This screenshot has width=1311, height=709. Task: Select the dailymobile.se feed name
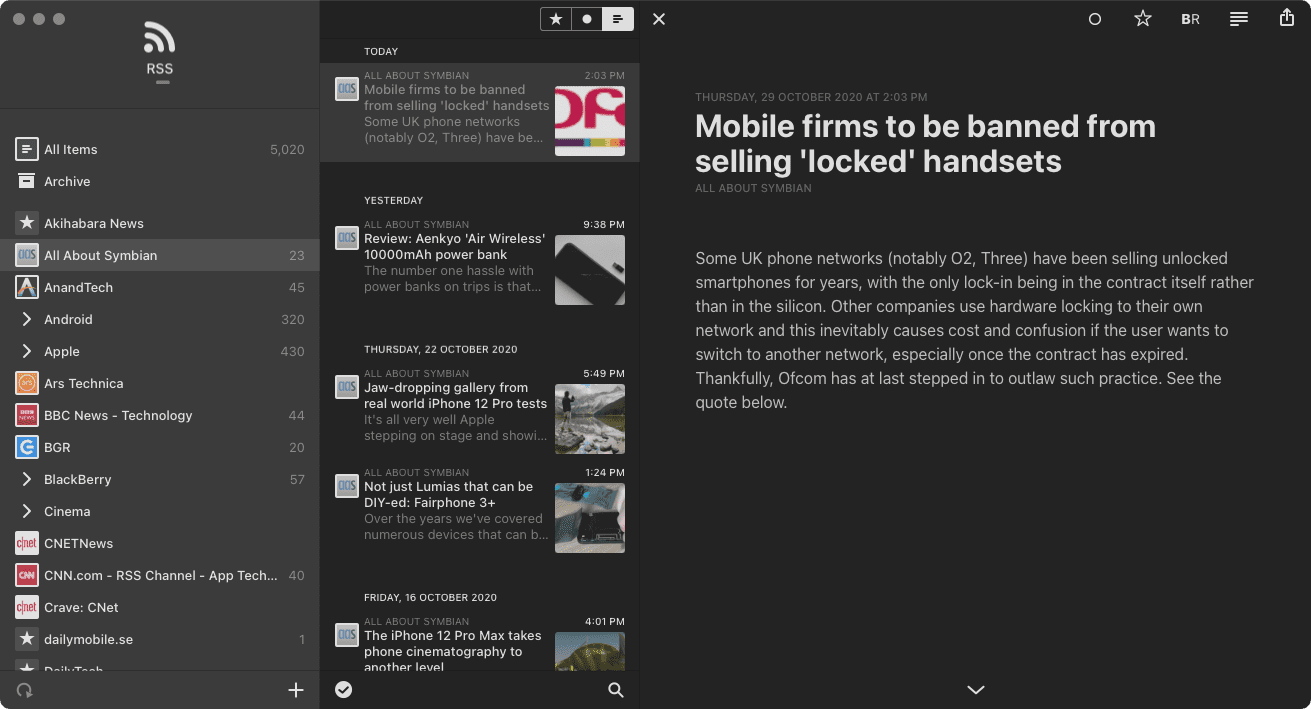[x=88, y=639]
